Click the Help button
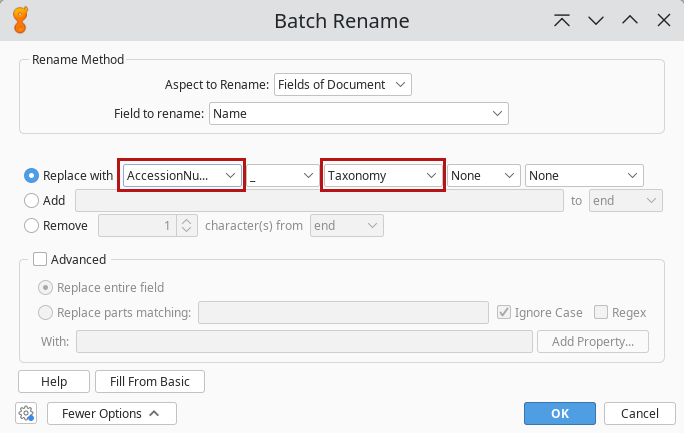The image size is (684, 433). point(53,381)
